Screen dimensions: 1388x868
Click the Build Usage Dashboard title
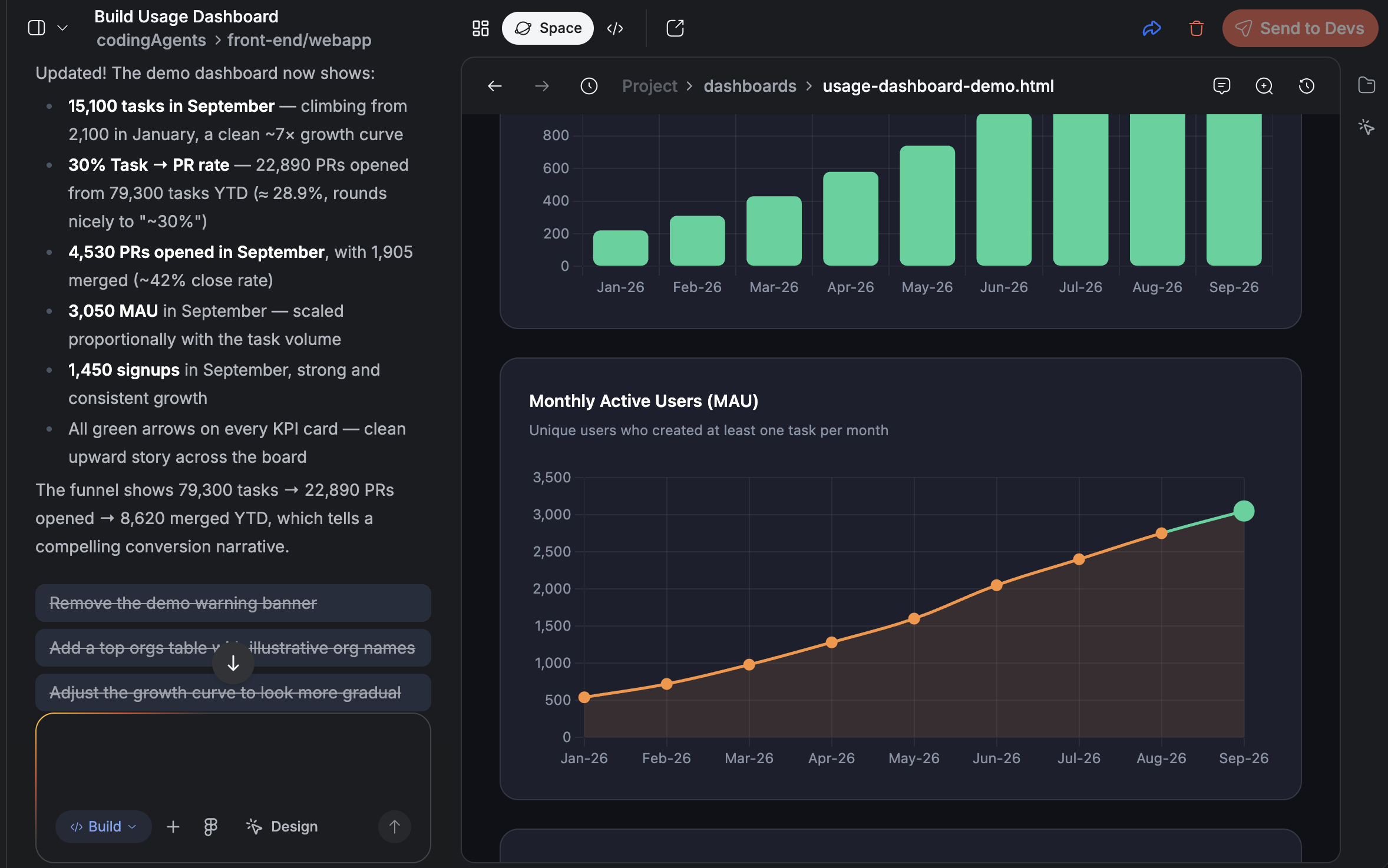(x=186, y=16)
